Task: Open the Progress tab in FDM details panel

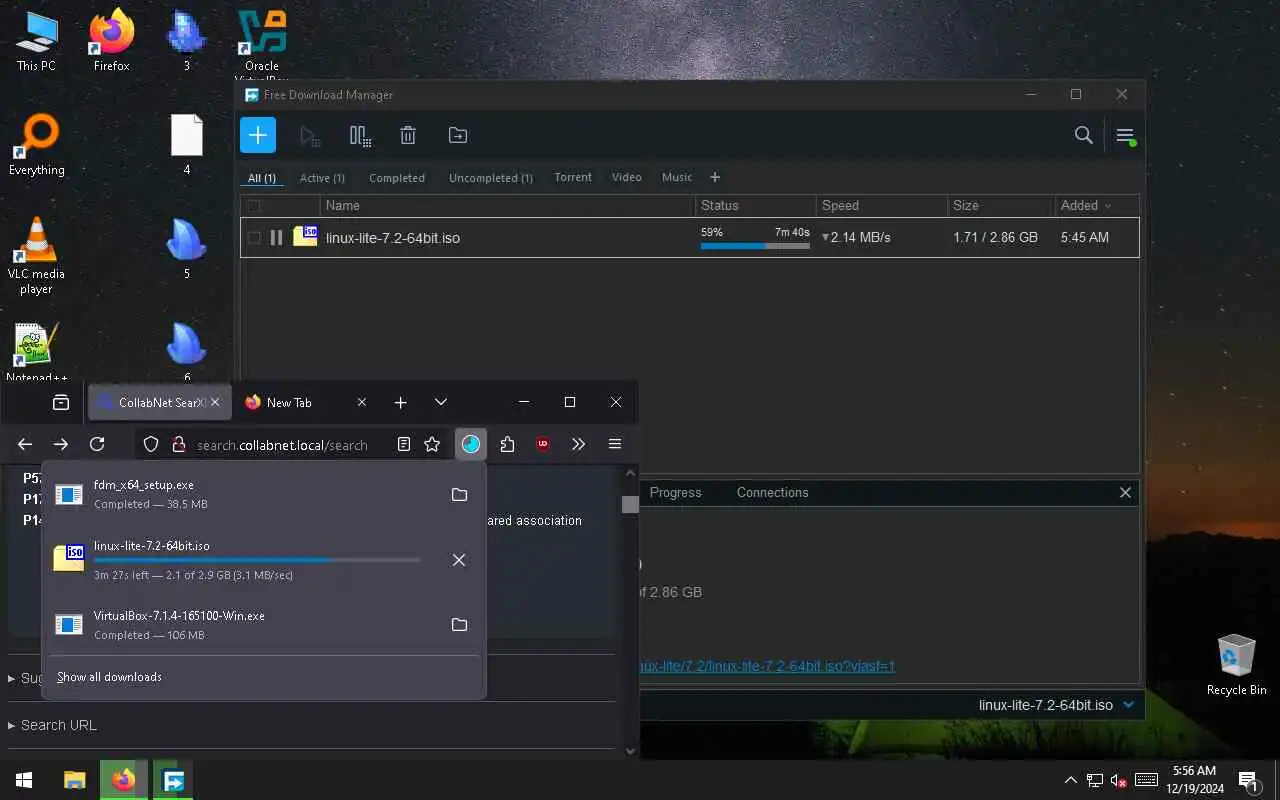Action: click(x=676, y=492)
